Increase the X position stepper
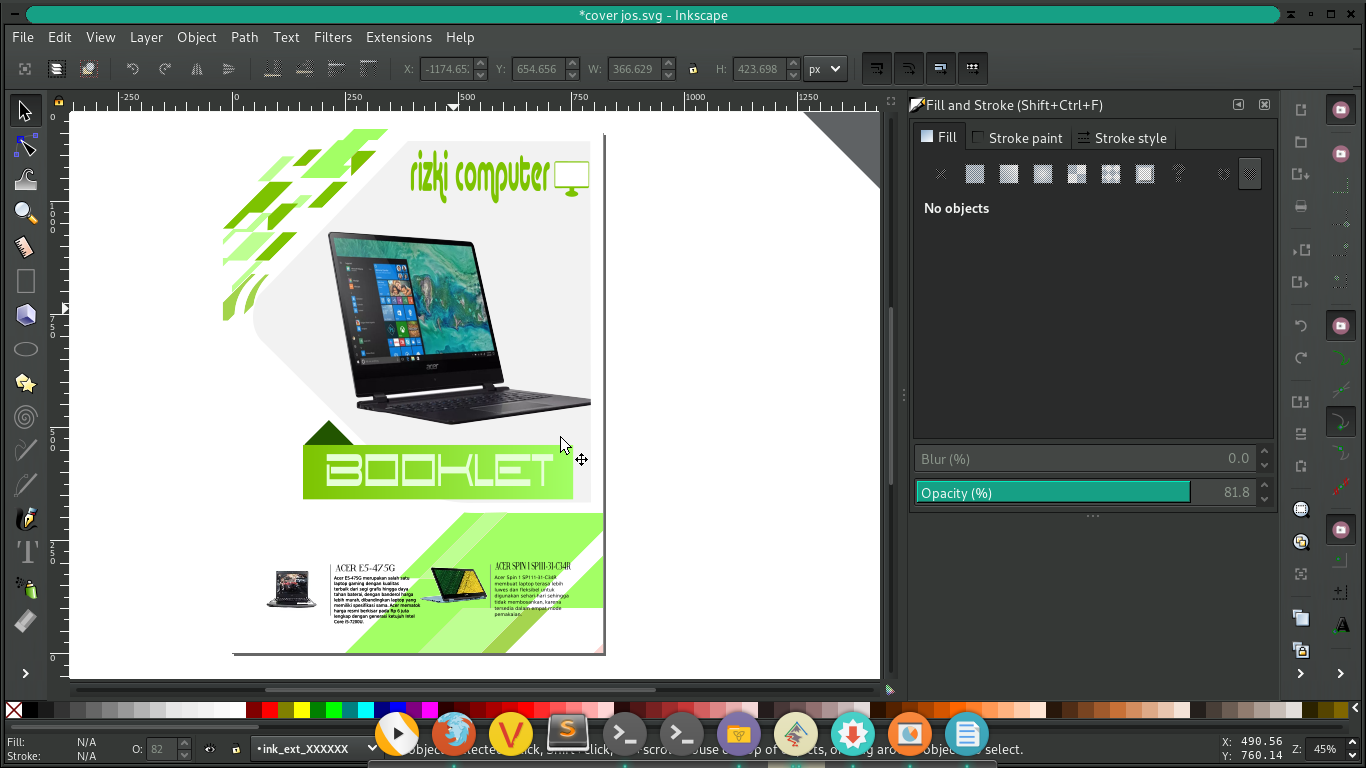Screen dimensions: 1366x768 pyautogui.click(x=481, y=63)
